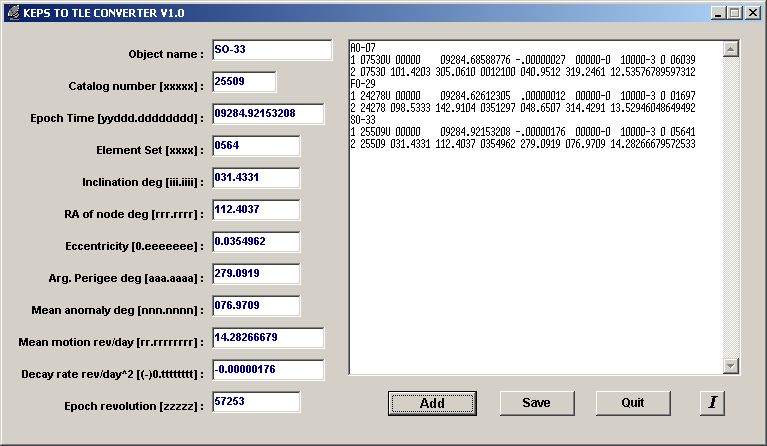Close the KEPS TO TLE CONVERTER window
Image resolution: width=767 pixels, height=446 pixels.
point(753,13)
